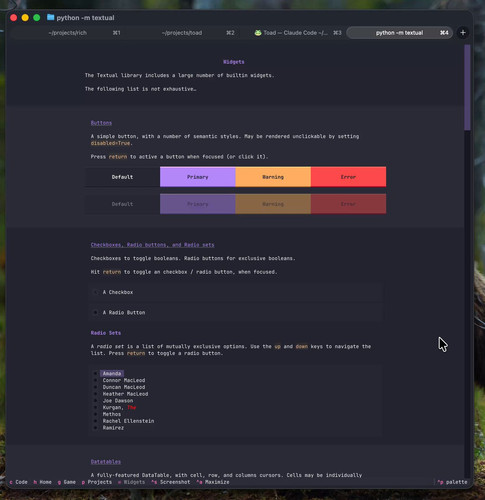Click Maximize in the footer bar

point(213,482)
